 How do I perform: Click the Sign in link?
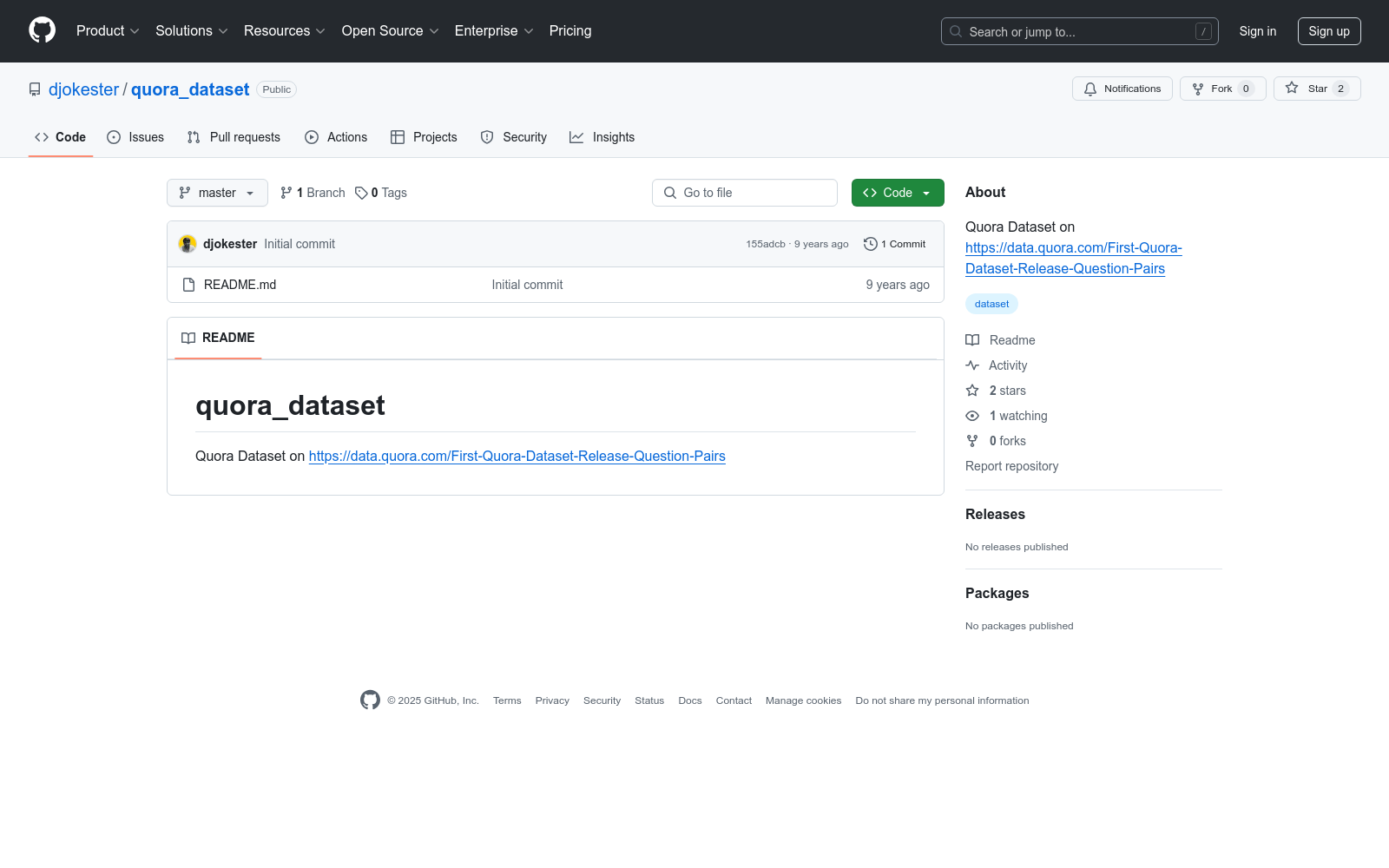click(x=1258, y=31)
